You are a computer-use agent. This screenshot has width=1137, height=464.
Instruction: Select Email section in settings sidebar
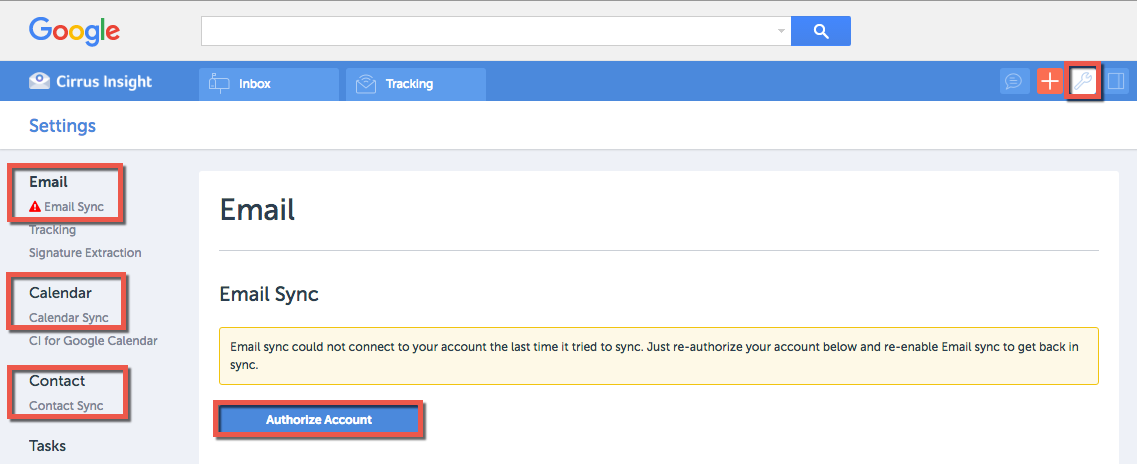point(49,182)
